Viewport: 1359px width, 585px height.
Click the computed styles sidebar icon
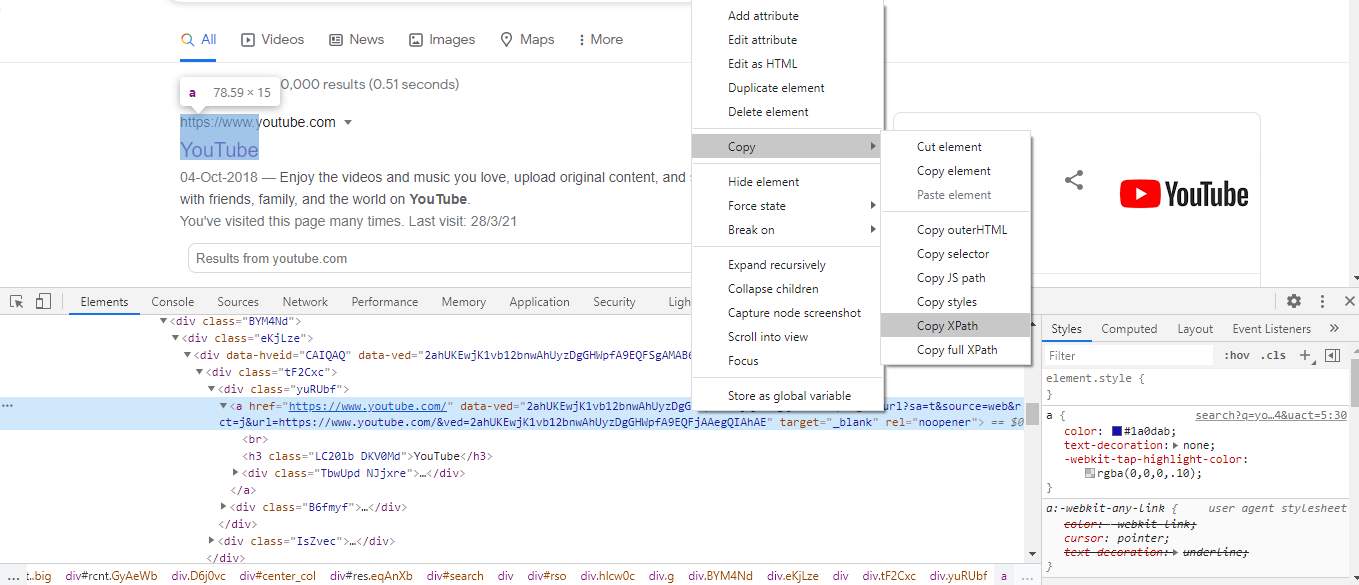(1331, 355)
